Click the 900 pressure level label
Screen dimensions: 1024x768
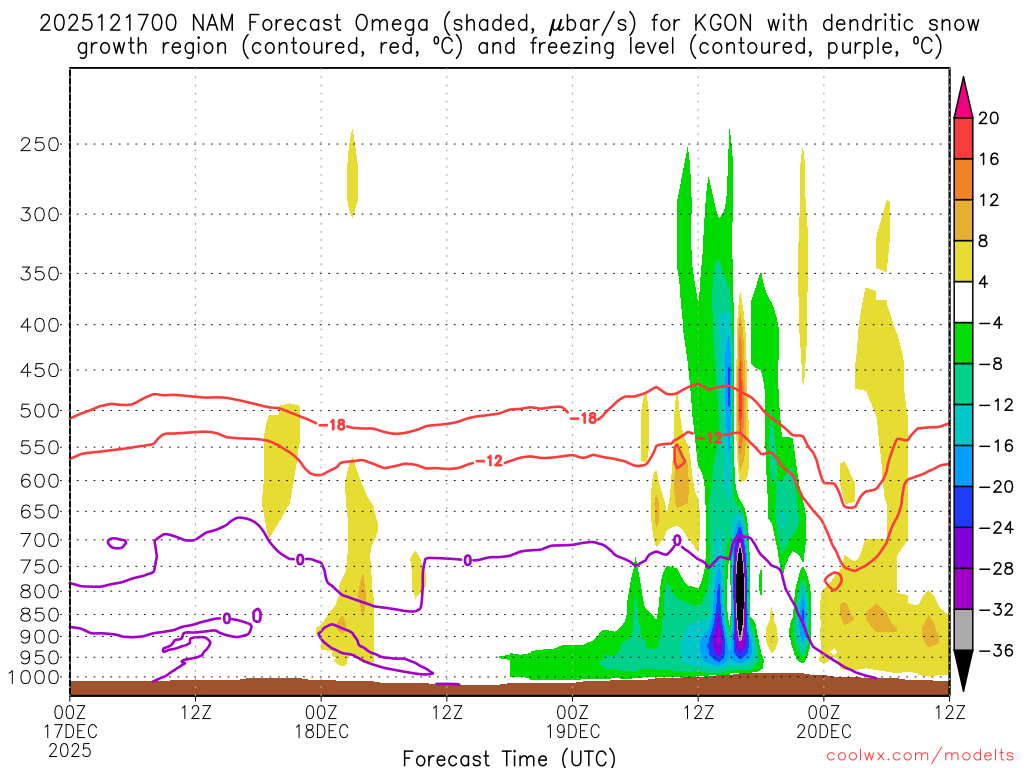(40, 636)
